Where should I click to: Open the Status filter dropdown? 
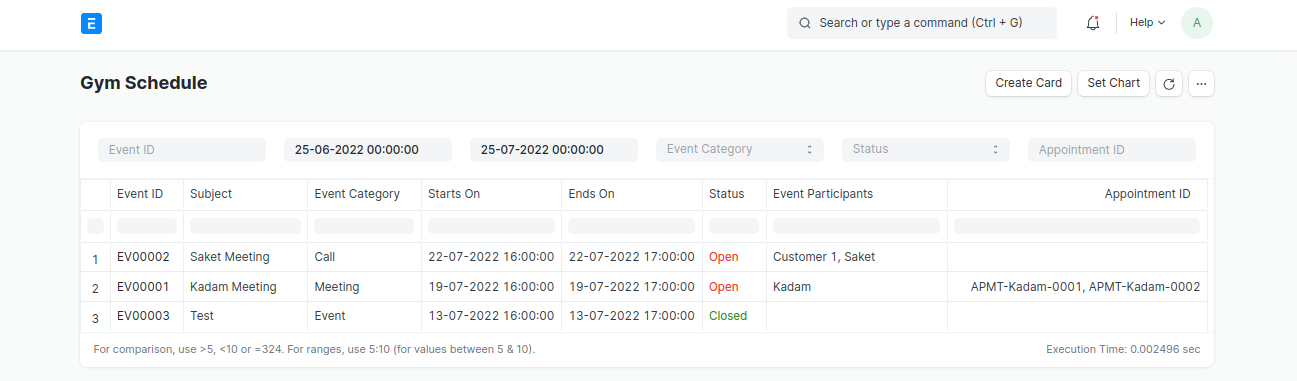click(926, 150)
